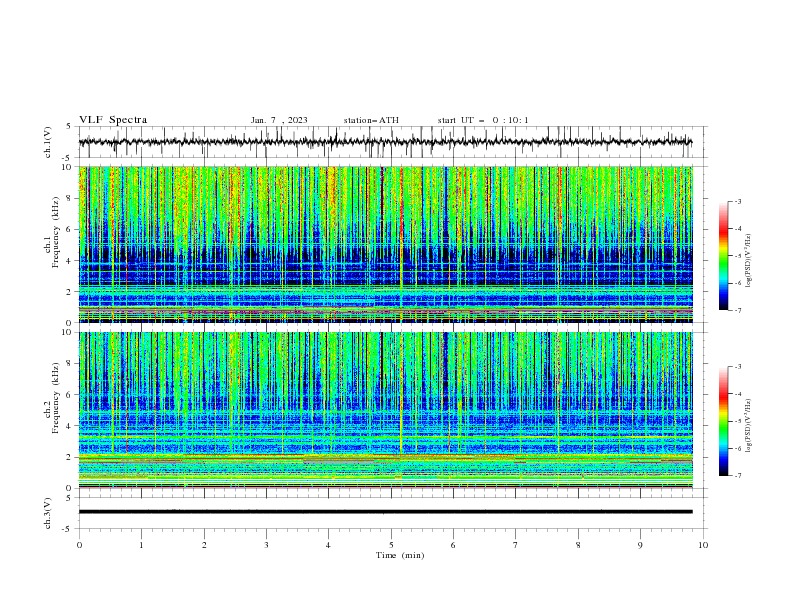The height and width of the screenshot is (612, 792).
Task: Click the '8' kHz tick on ch.2 axis
Action: 70,364
